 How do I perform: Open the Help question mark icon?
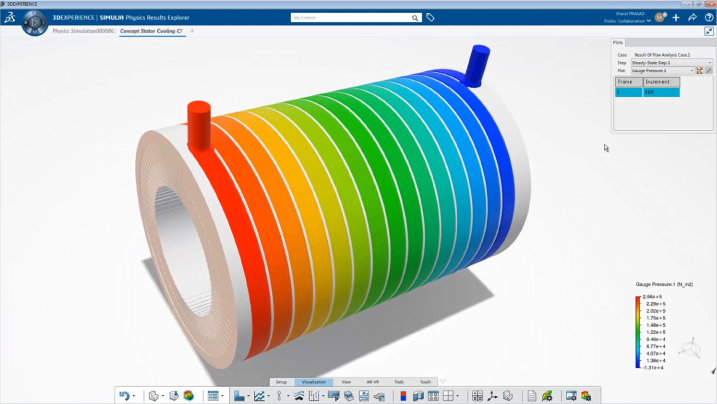(708, 18)
